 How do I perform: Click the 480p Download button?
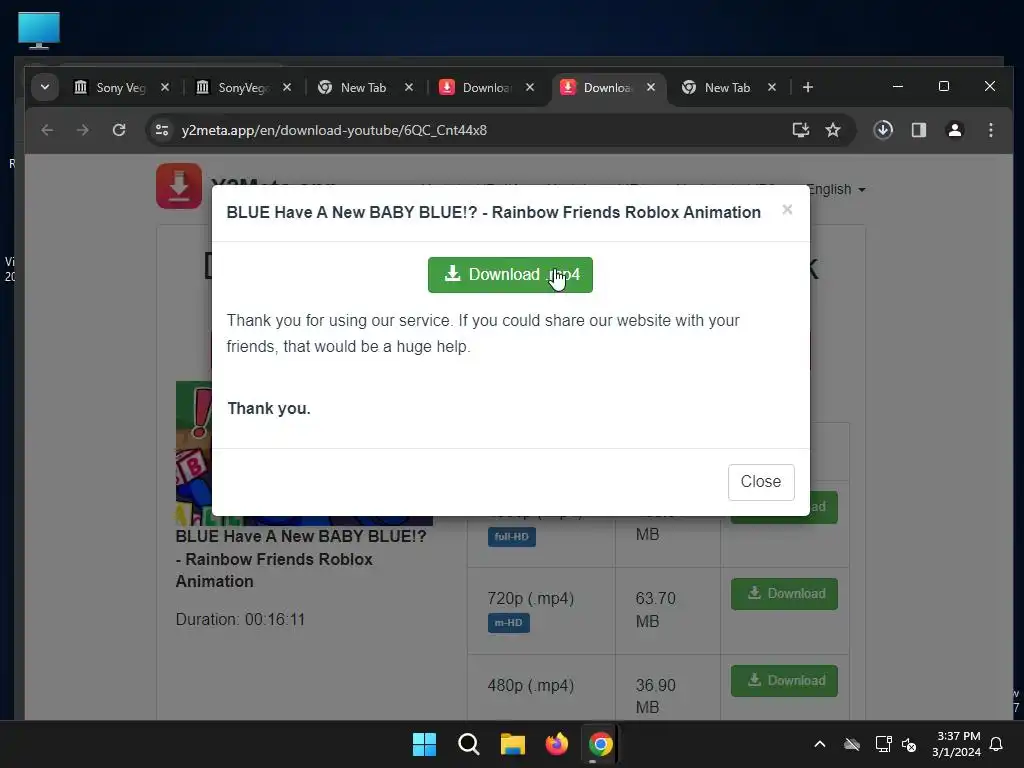coord(784,680)
